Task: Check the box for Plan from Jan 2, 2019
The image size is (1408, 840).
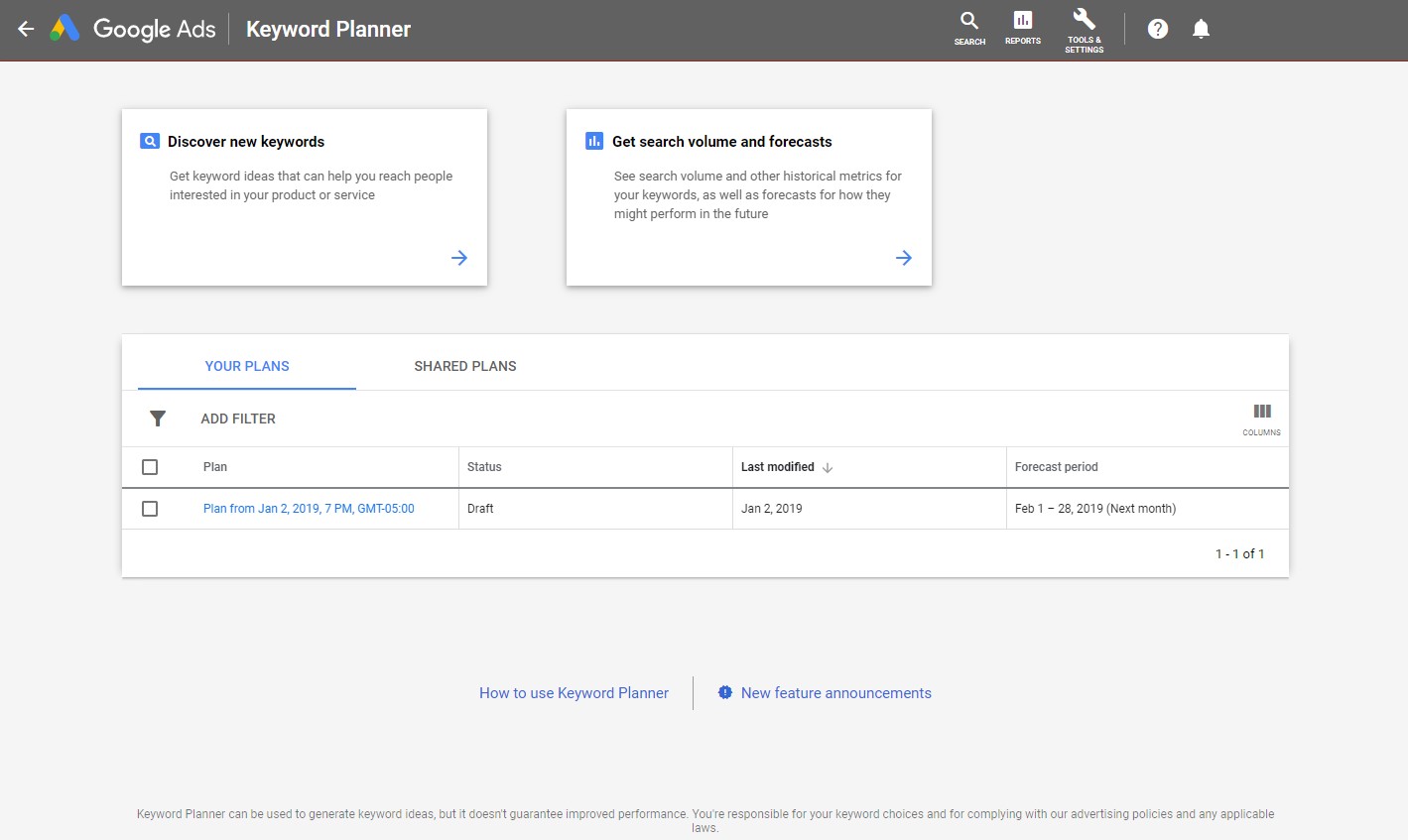Action: (150, 509)
